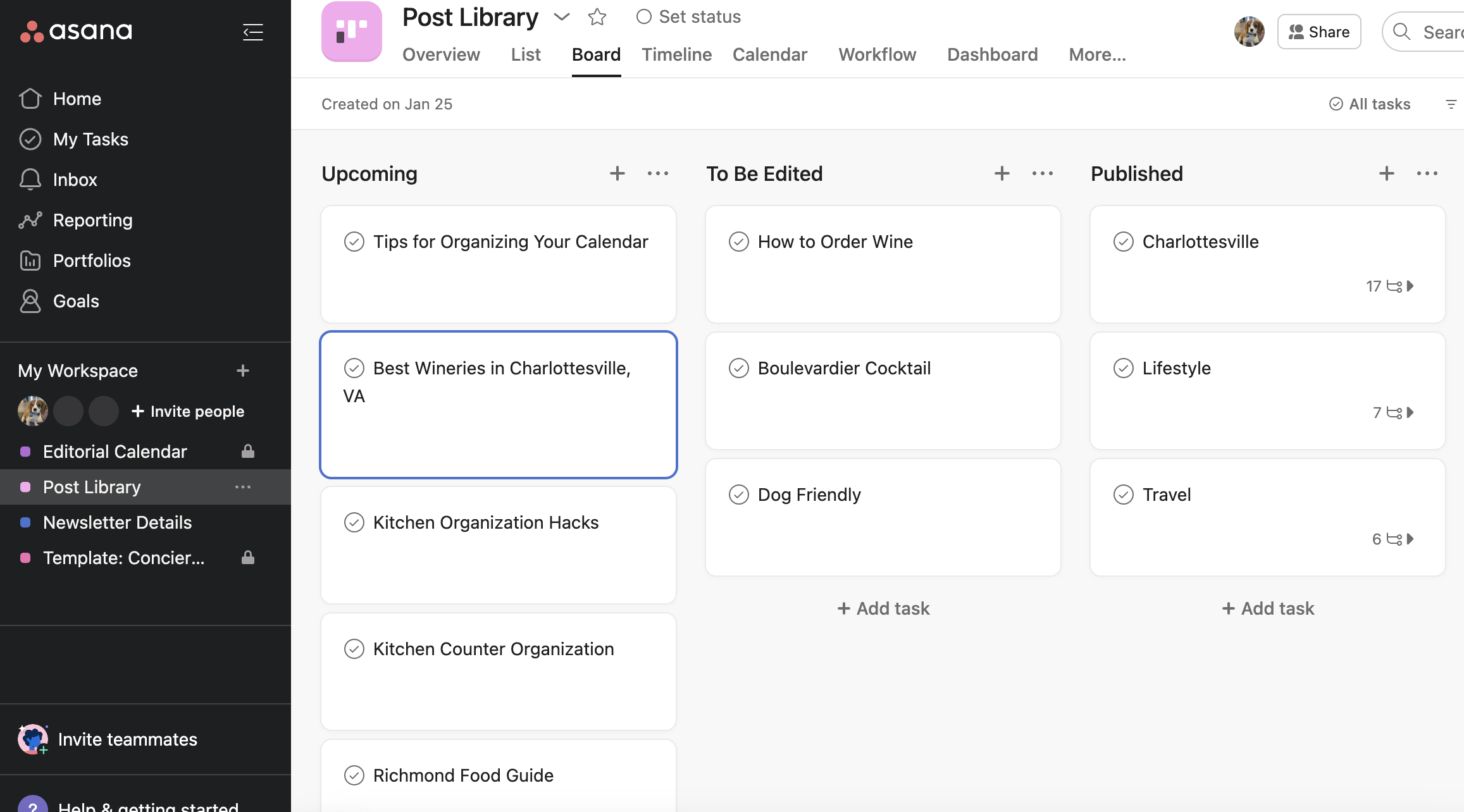The height and width of the screenshot is (812, 1464).
Task: Click the Share button
Action: point(1318,32)
